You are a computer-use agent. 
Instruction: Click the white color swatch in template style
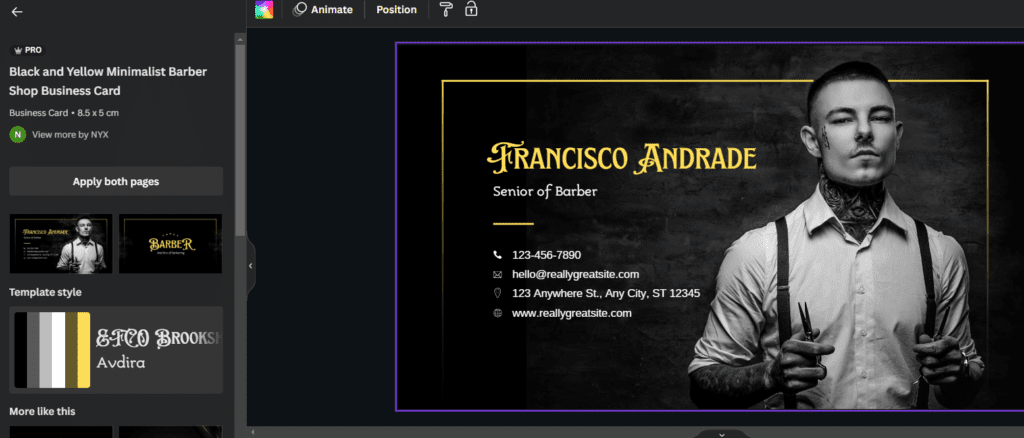(x=58, y=350)
